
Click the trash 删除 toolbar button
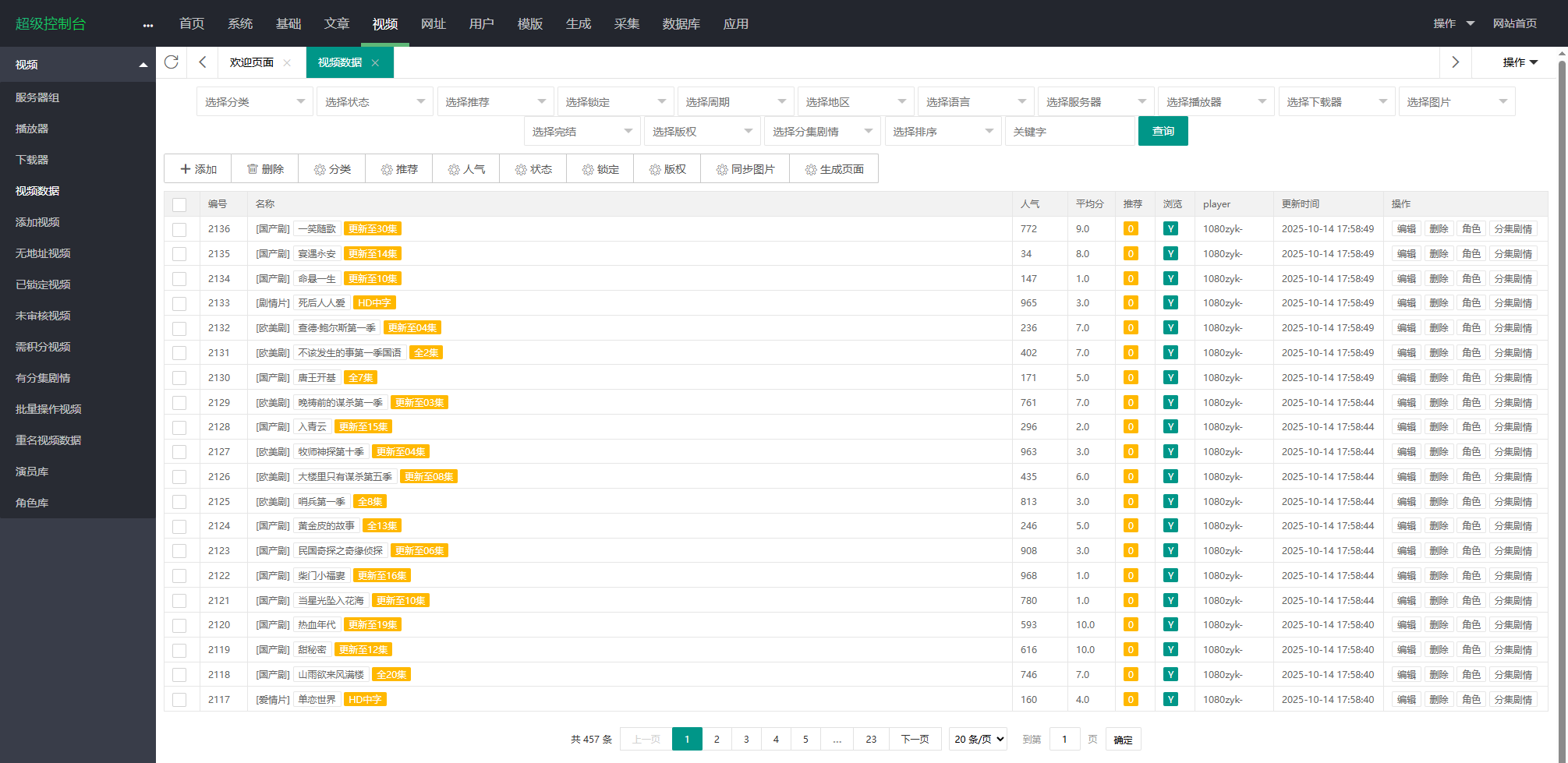click(265, 169)
